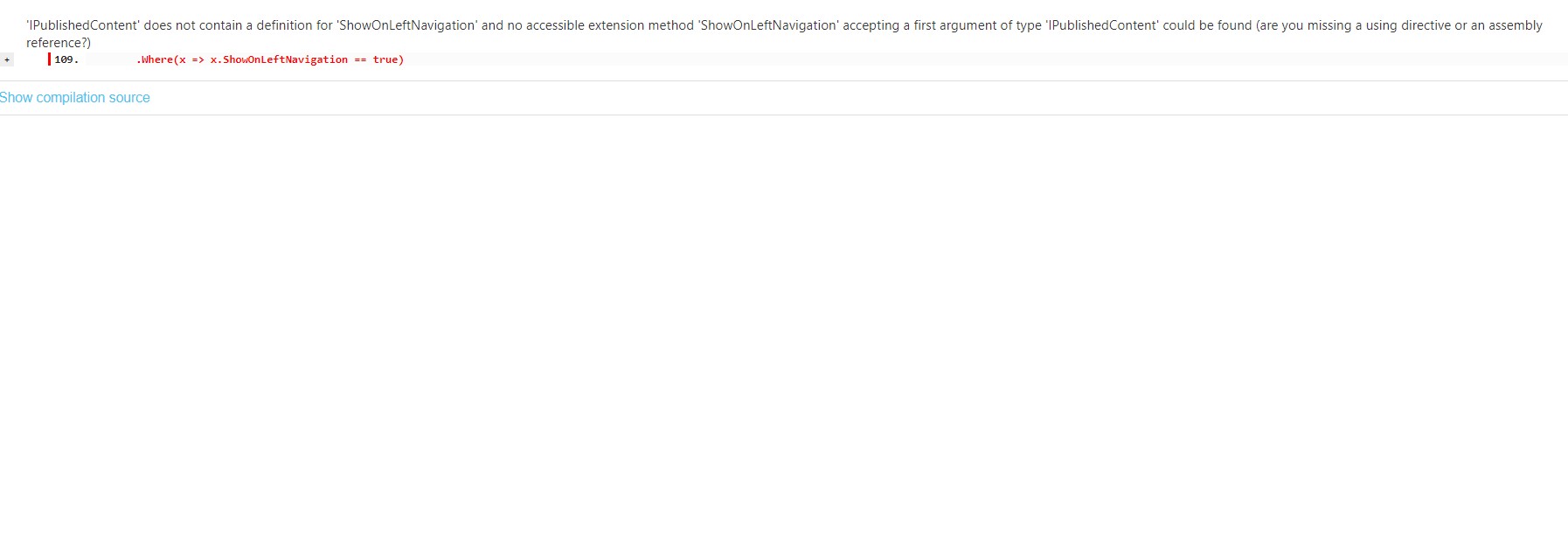Click the true) keyword in the code
The image size is (1568, 543).
(388, 59)
